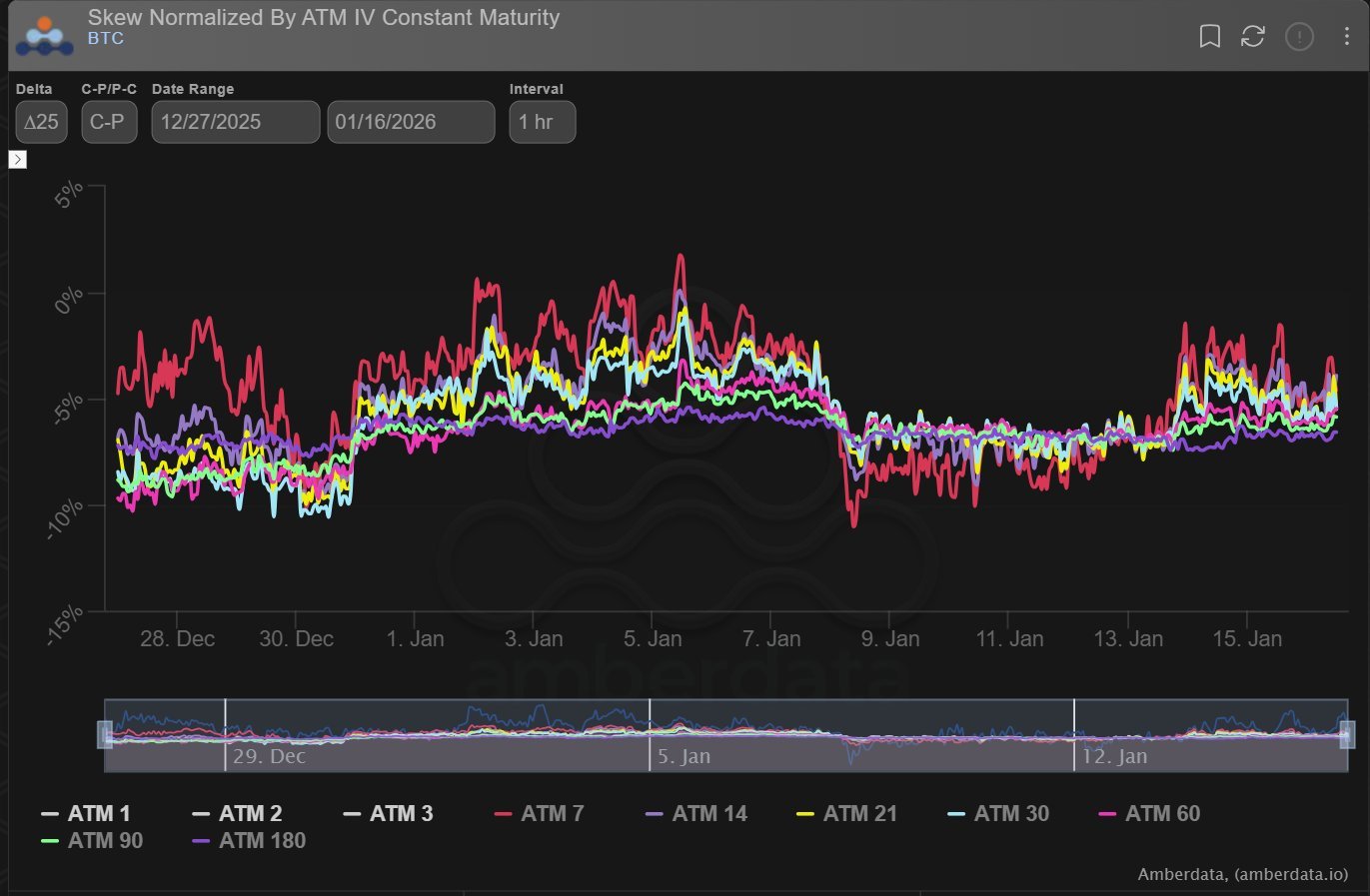Click the end date 01/16/2026 field
Screen dimensions: 1370x896
[410, 122]
